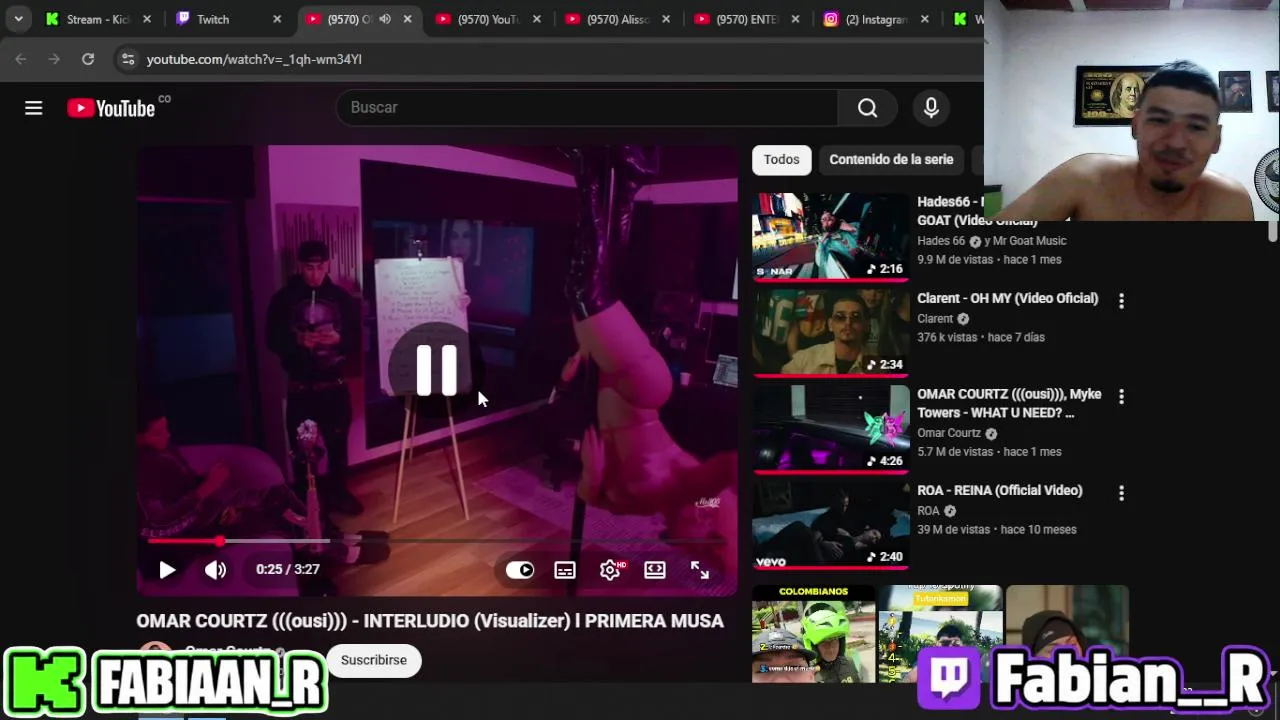1280x720 pixels.
Task: Close the currently playing YouTube tab
Action: pos(407,19)
